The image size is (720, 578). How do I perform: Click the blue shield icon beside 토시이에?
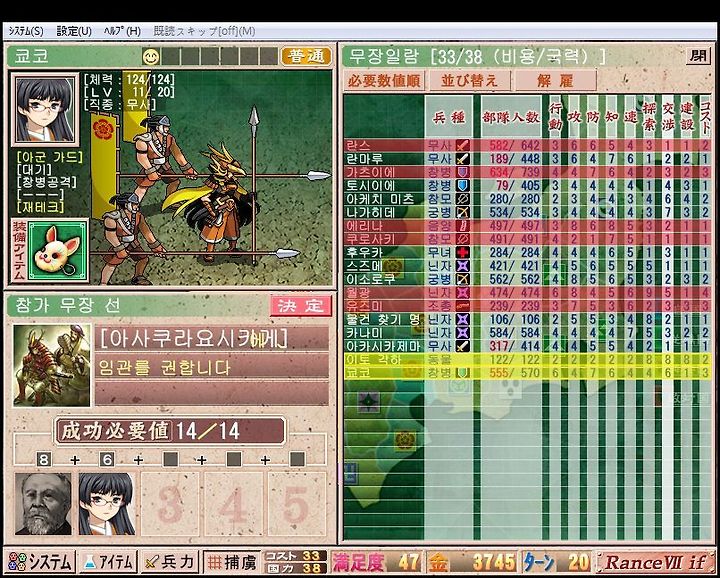coord(462,186)
